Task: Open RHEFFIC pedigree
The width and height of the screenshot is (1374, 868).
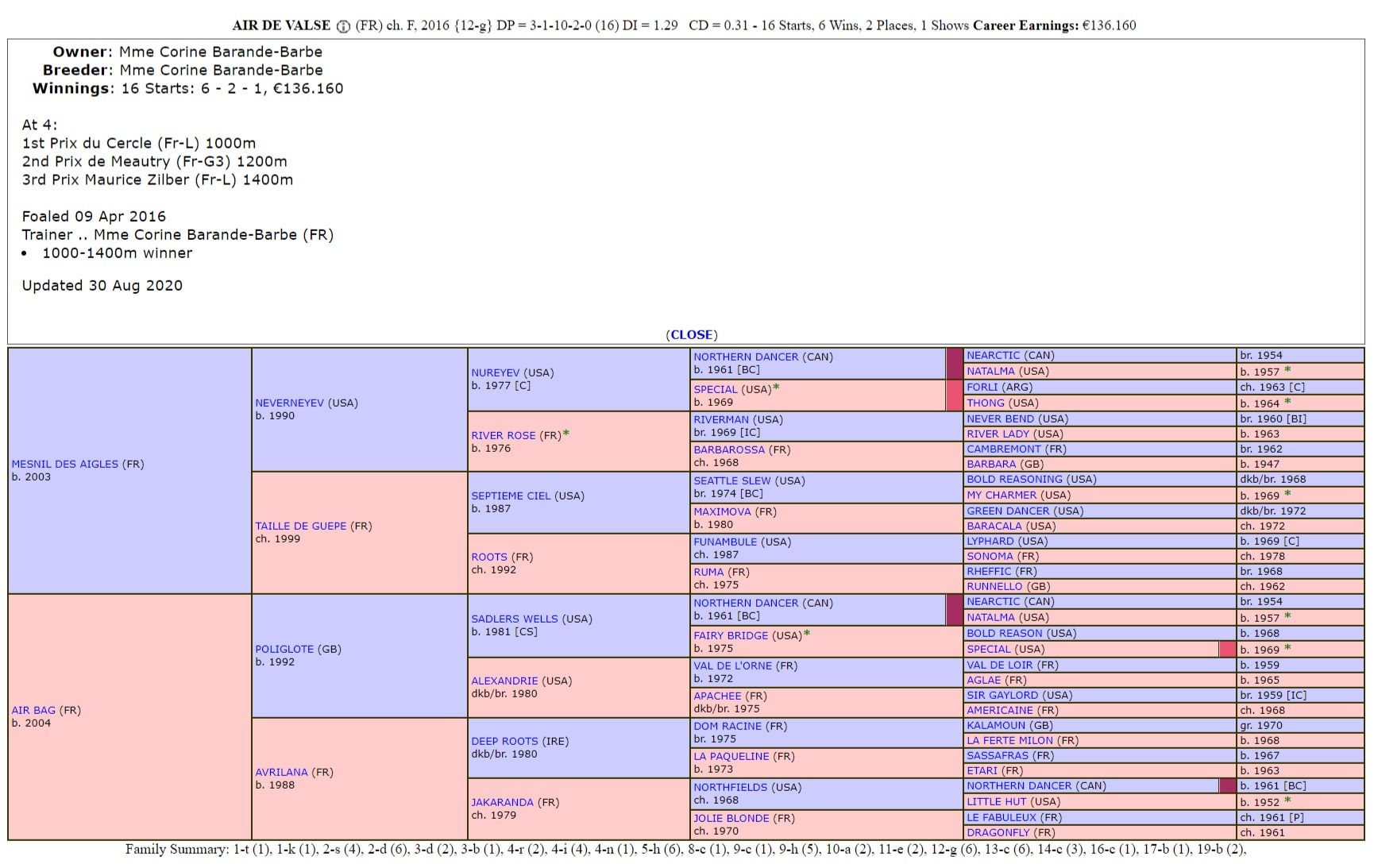Action: point(989,571)
